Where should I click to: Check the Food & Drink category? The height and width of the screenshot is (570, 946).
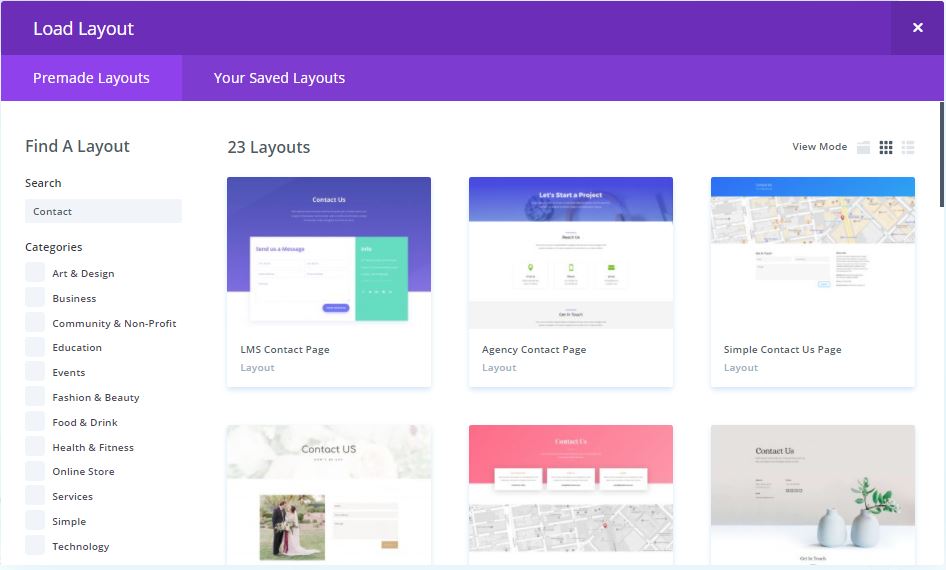pyautogui.click(x=35, y=422)
